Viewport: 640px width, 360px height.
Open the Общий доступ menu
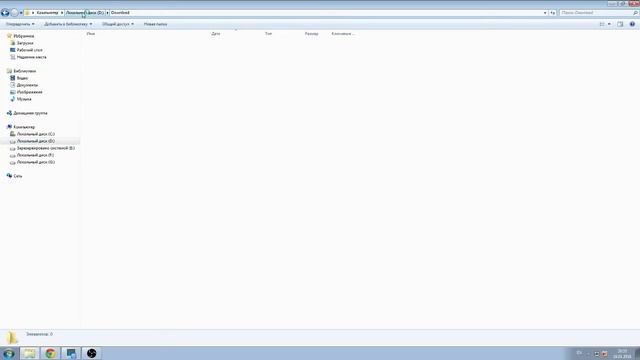118,24
